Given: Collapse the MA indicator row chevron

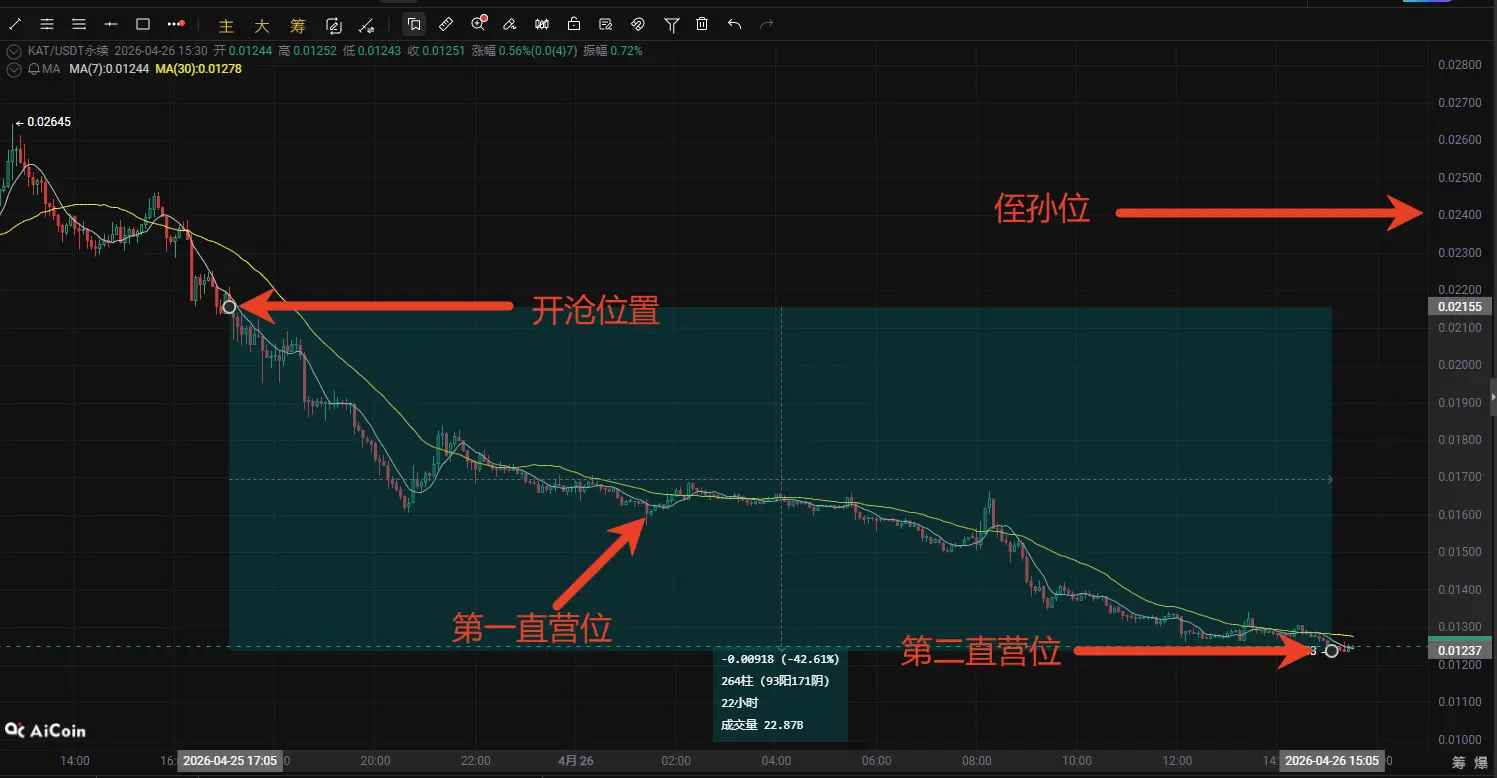Looking at the screenshot, I should click(x=13, y=69).
